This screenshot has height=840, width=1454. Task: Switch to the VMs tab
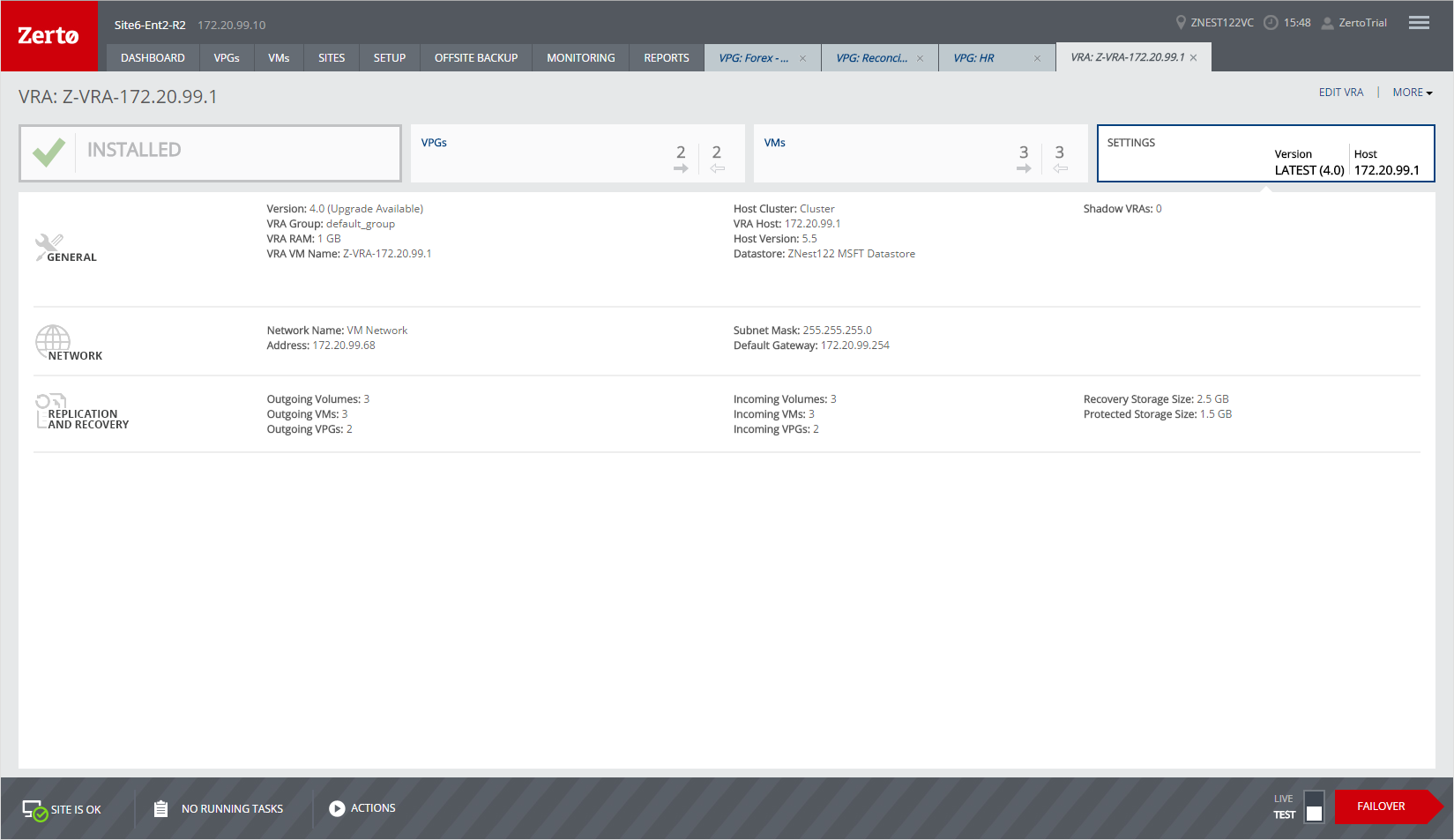point(279,58)
